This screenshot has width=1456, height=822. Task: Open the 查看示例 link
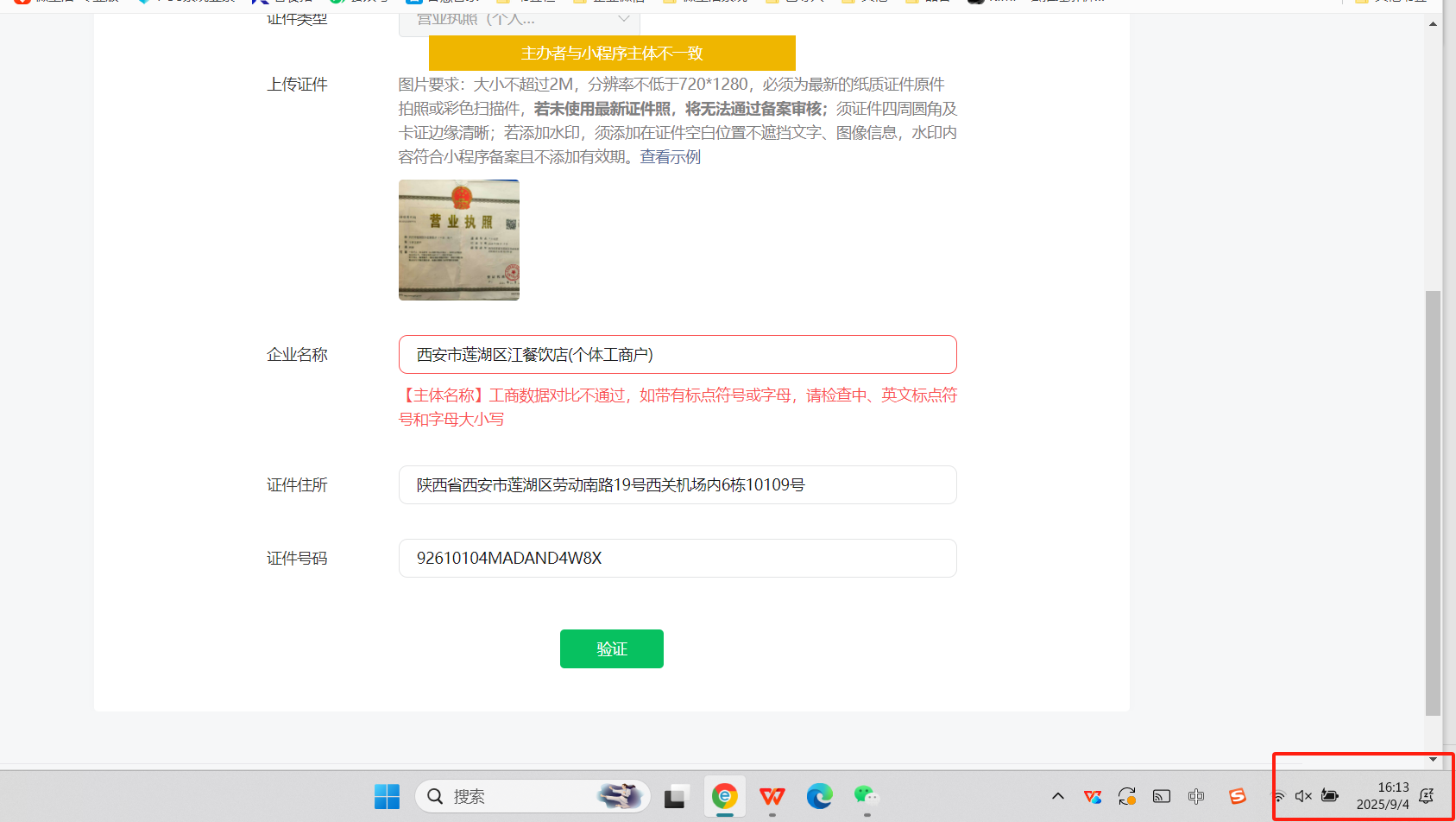[671, 157]
